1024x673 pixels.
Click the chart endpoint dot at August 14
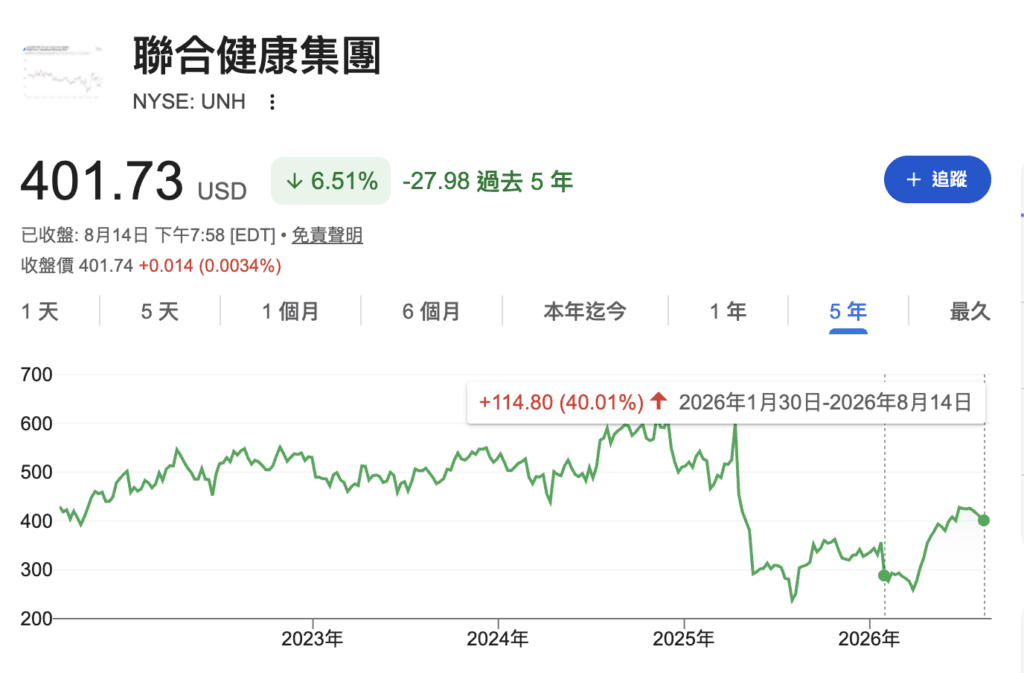click(984, 520)
